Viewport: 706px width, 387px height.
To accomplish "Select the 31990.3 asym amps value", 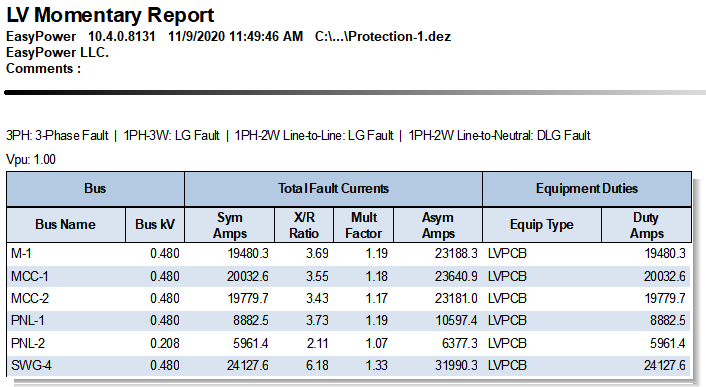I will 456,365.
